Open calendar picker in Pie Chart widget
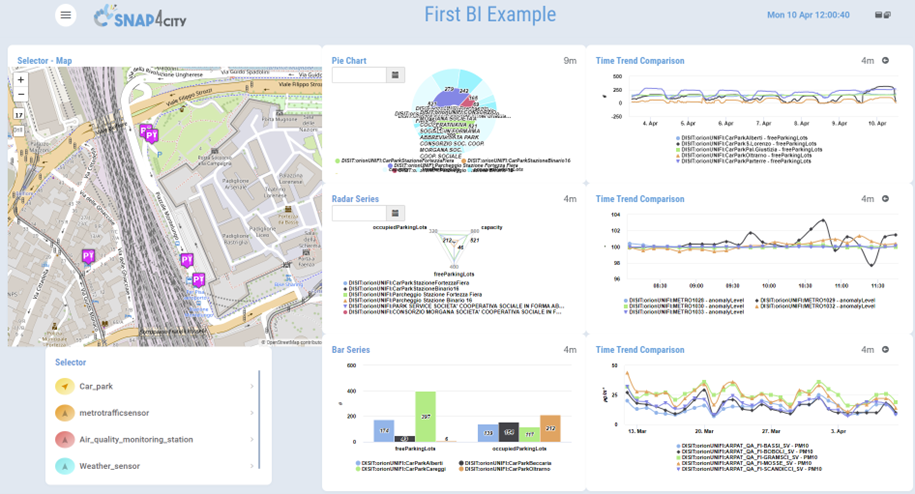This screenshot has width=915, height=494. tap(396, 75)
